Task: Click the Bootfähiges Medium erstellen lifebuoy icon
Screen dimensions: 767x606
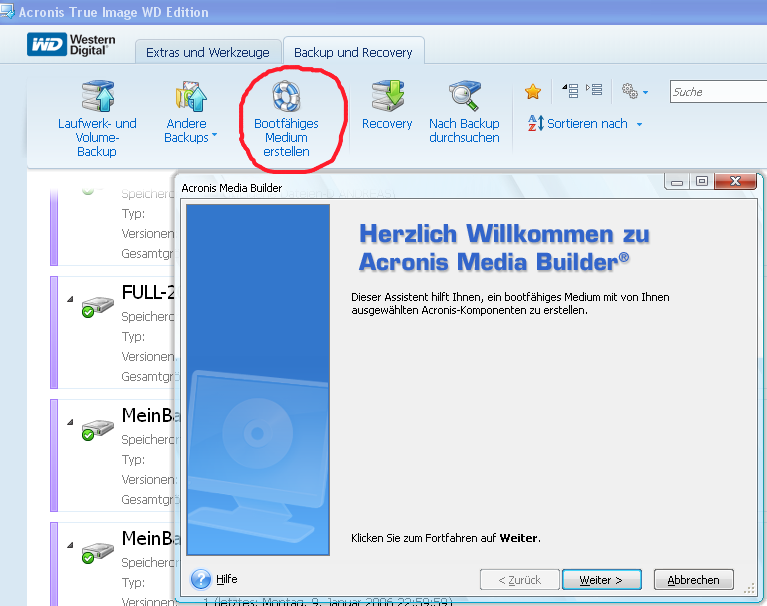Action: pyautogui.click(x=286, y=96)
